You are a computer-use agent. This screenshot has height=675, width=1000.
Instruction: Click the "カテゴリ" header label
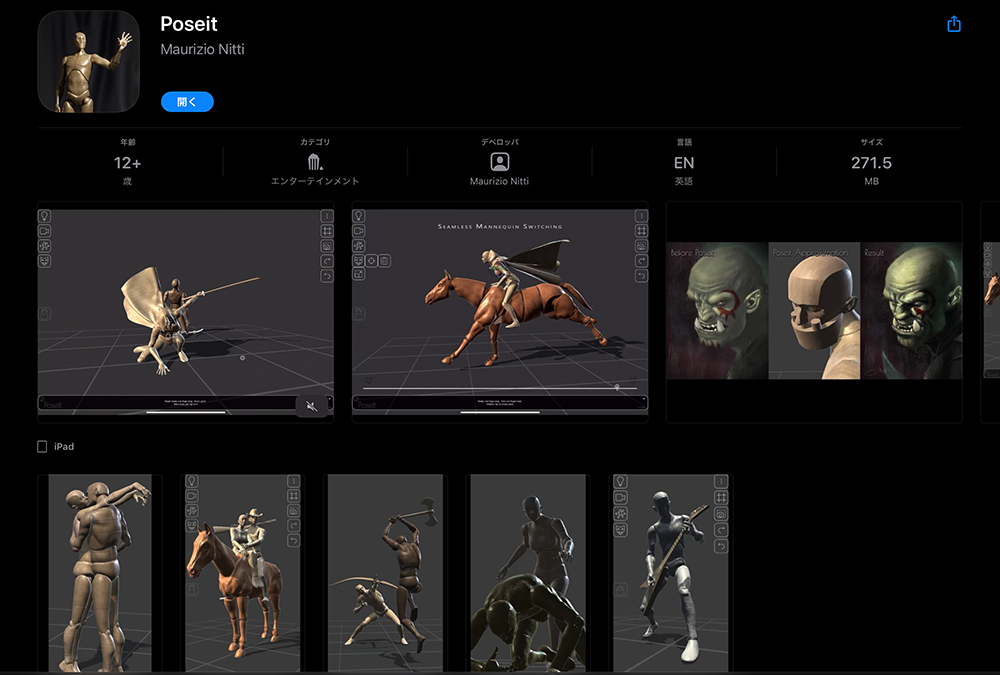click(x=315, y=142)
